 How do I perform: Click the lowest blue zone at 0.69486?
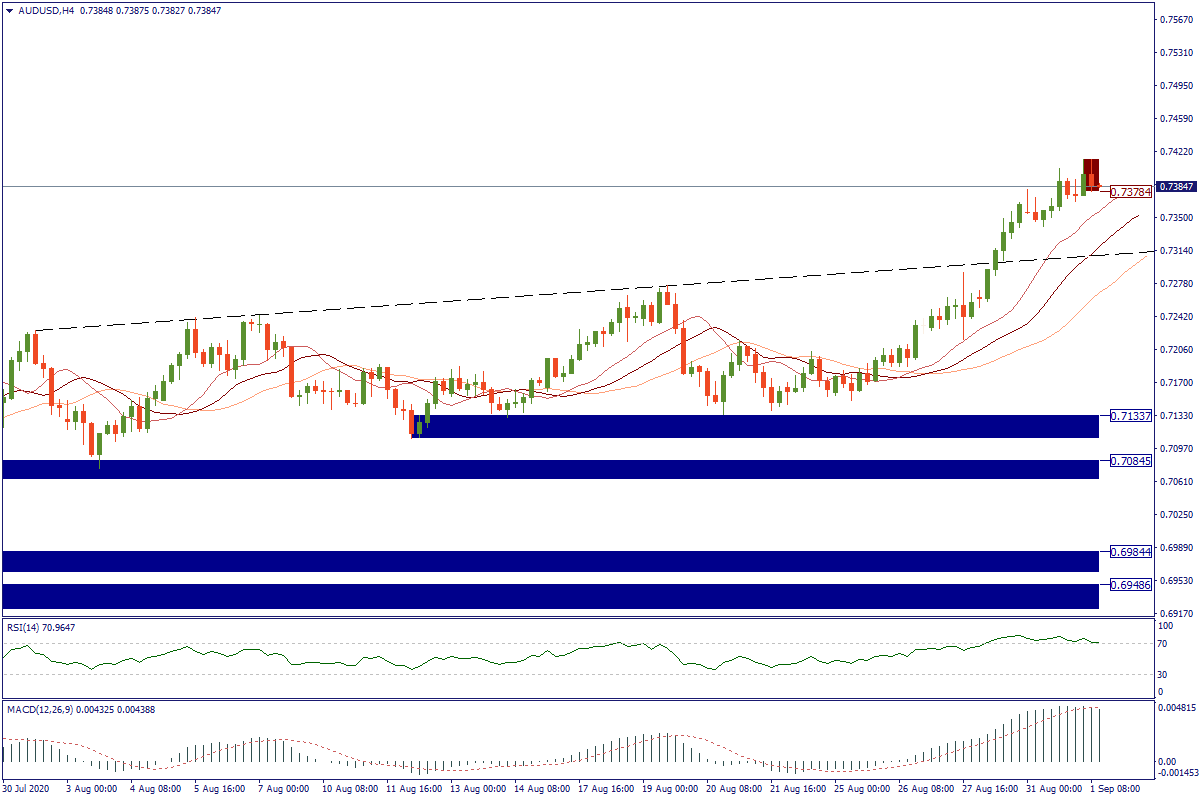pos(550,596)
